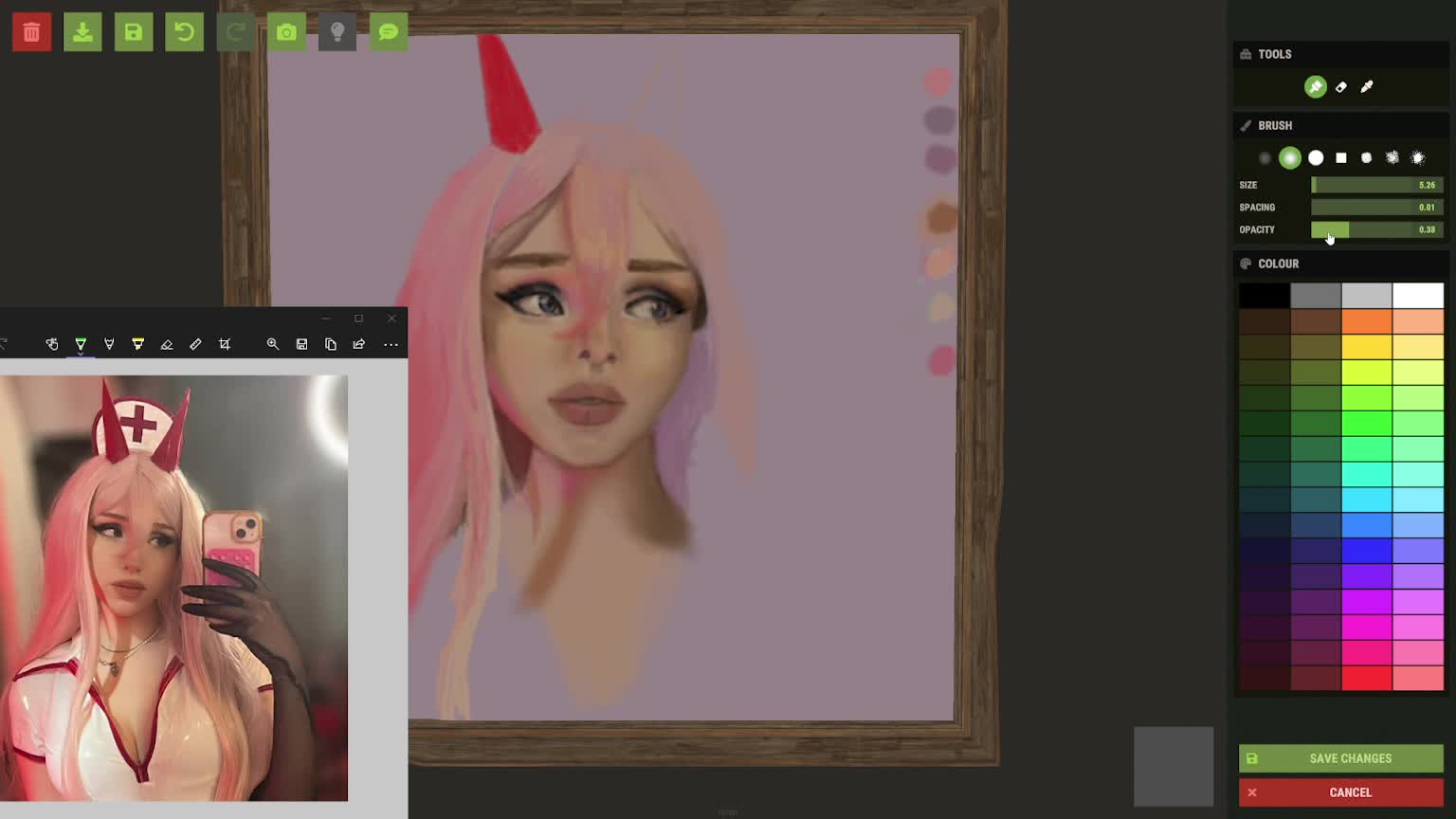Select the yellow highlighter in snip window
Viewport: 1456px width, 819px height.
click(138, 344)
